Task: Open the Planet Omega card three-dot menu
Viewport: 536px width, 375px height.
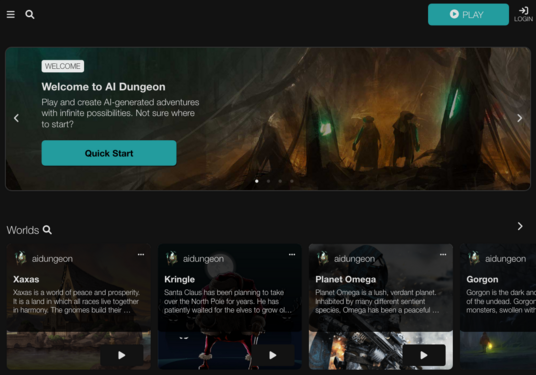Action: click(443, 255)
